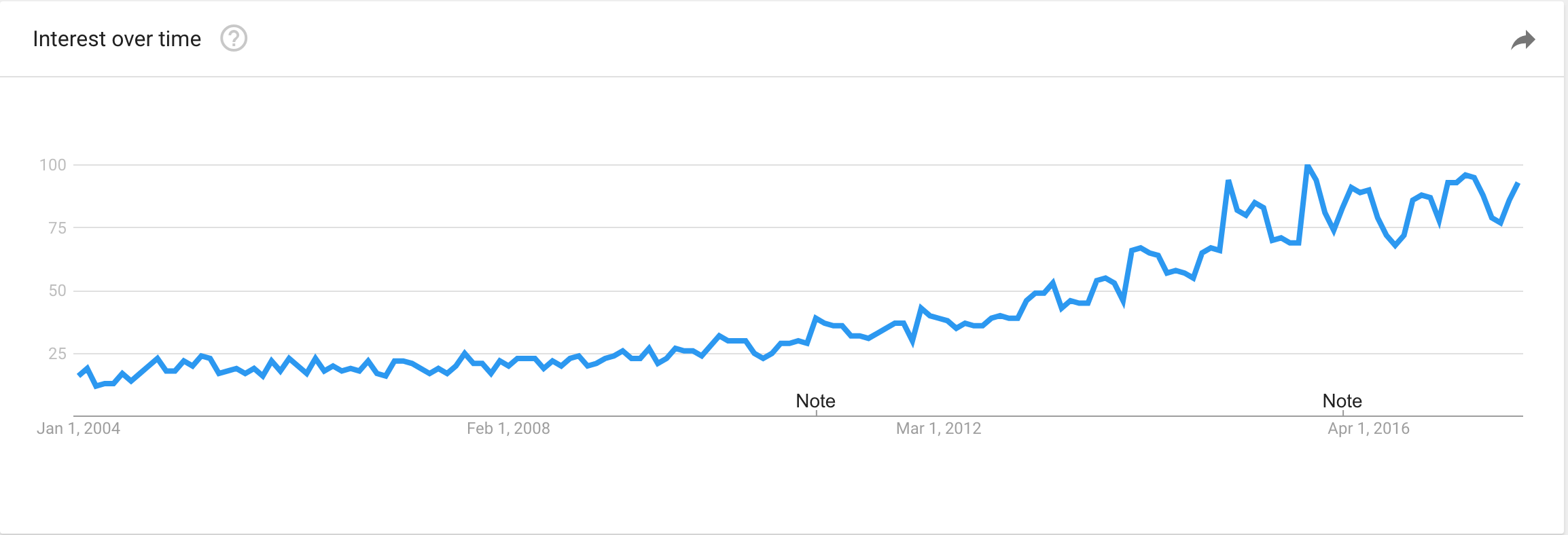The image size is (1568, 535).
Task: Click the 75 value on y-axis
Action: (x=57, y=228)
